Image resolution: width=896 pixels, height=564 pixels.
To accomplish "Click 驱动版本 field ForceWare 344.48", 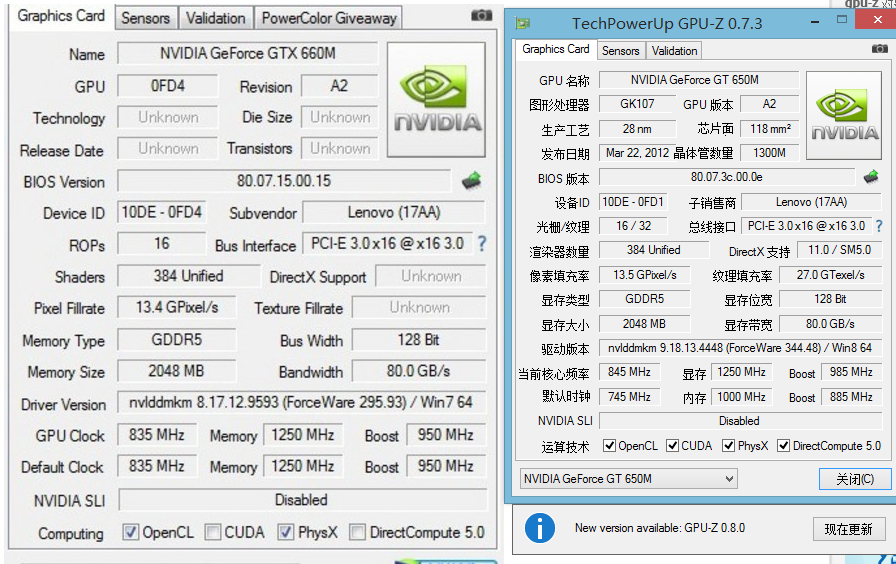I will (739, 348).
